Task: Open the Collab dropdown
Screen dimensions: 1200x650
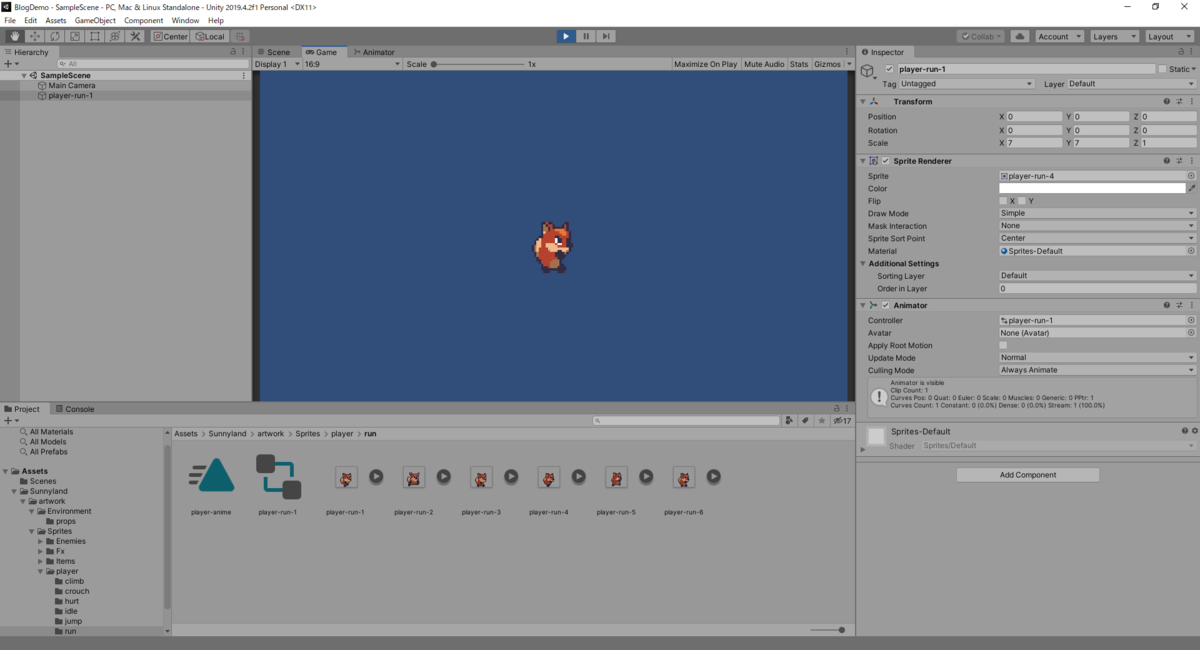Action: [x=981, y=36]
